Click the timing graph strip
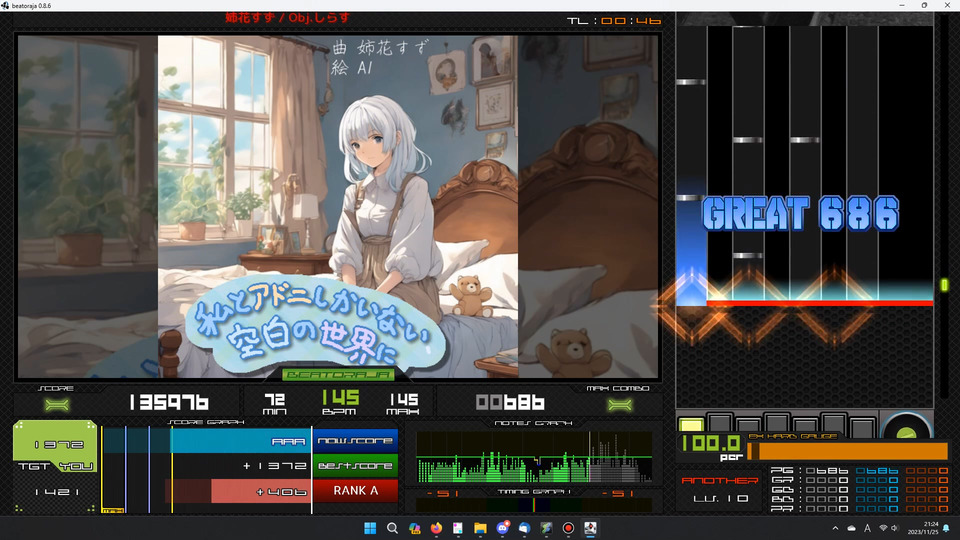960x540 pixels. tap(533, 505)
